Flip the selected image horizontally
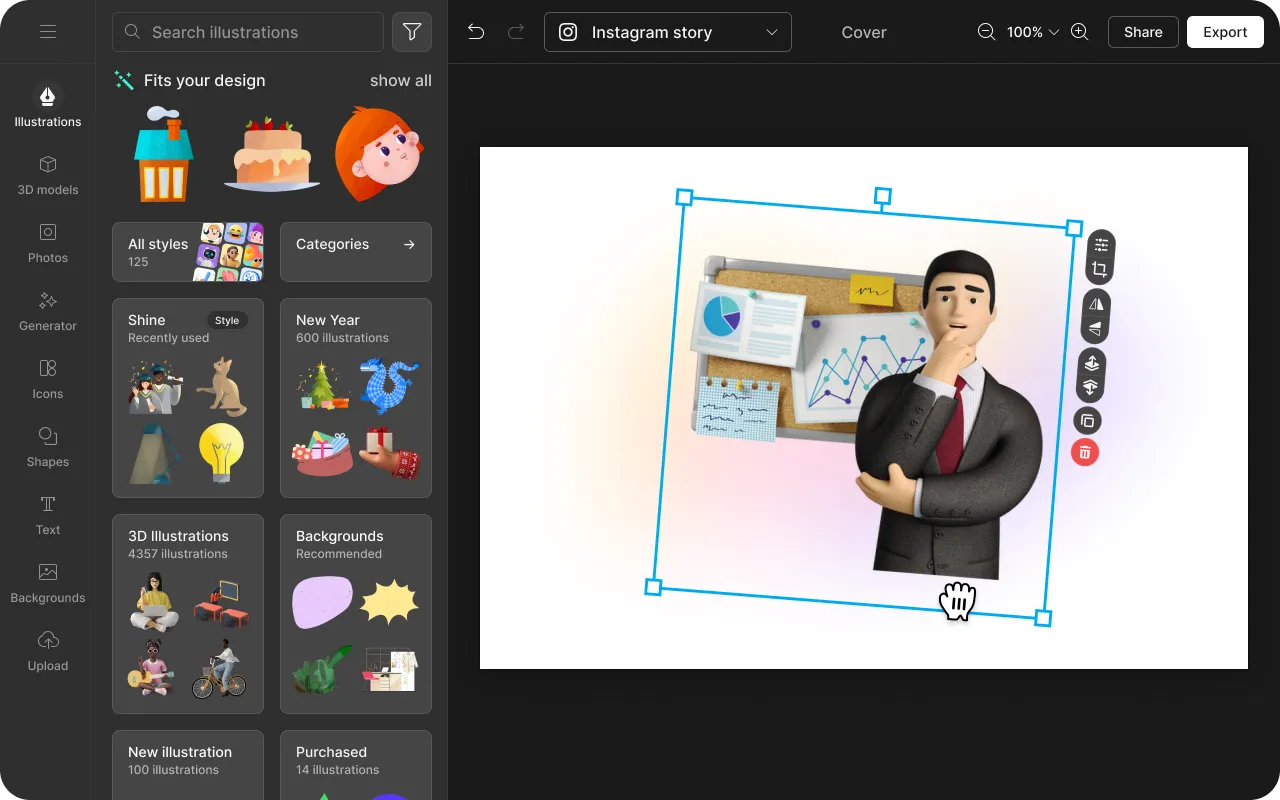The image size is (1280, 800). point(1097,304)
